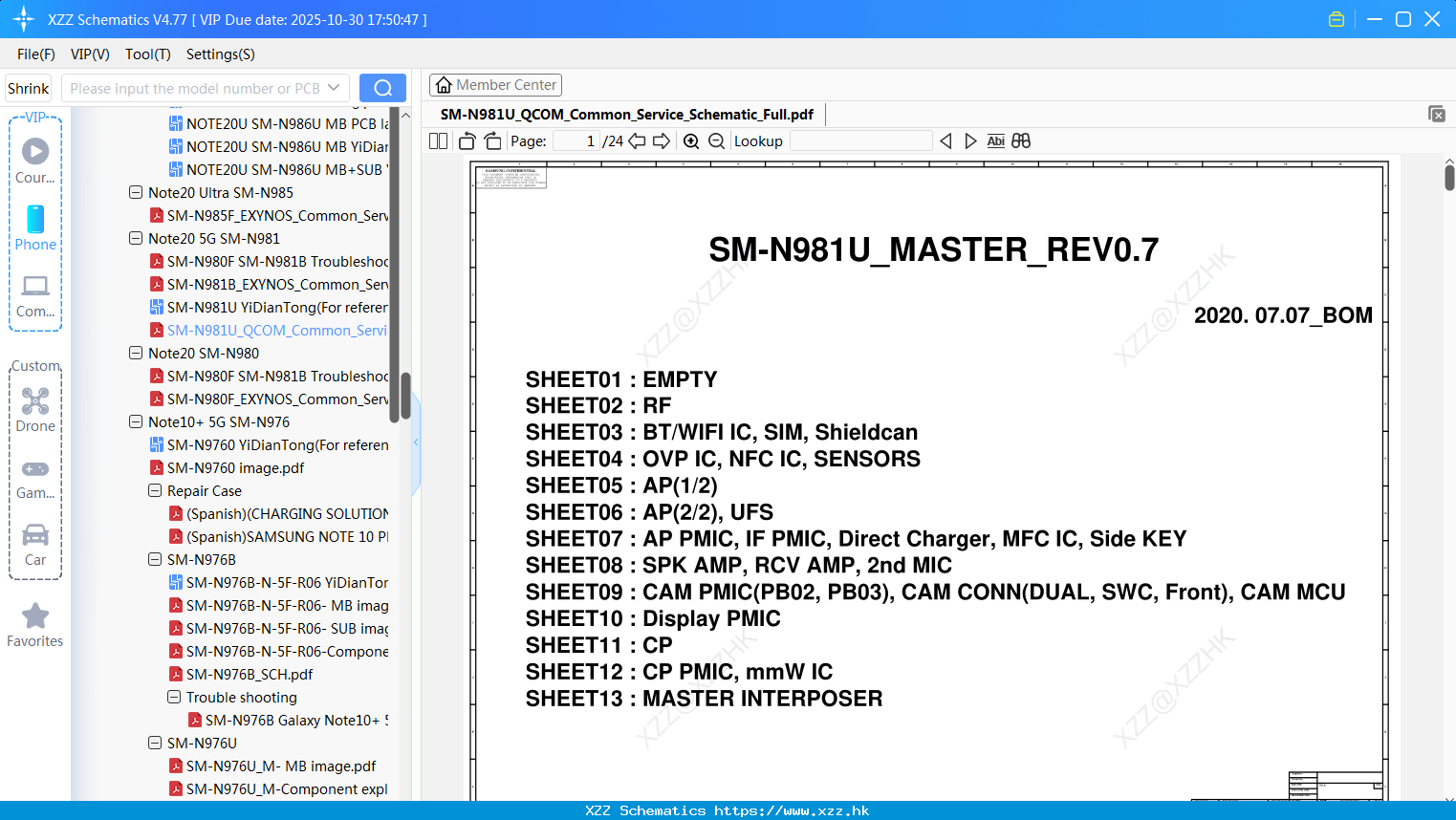Click the XZZ Schematics app logo
The image size is (1456, 820).
(23, 19)
